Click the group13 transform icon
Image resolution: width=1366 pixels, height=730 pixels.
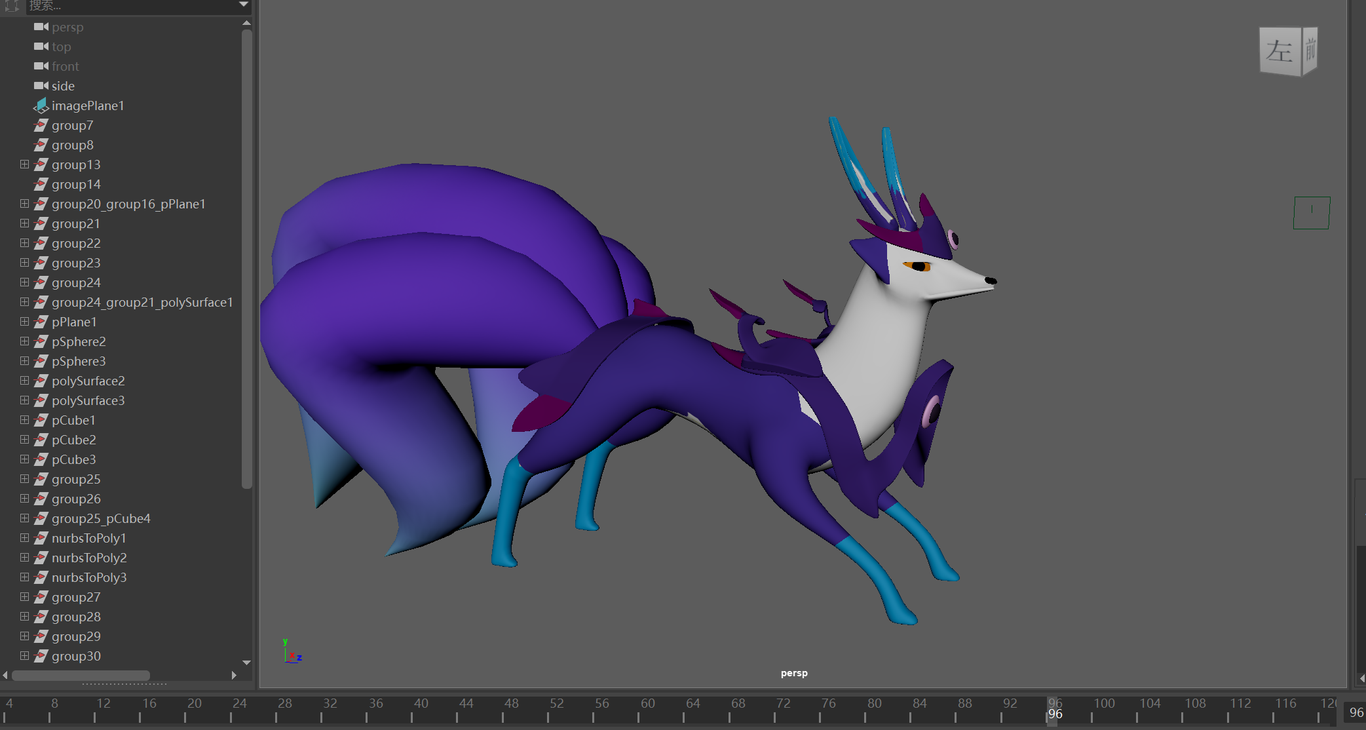point(41,165)
